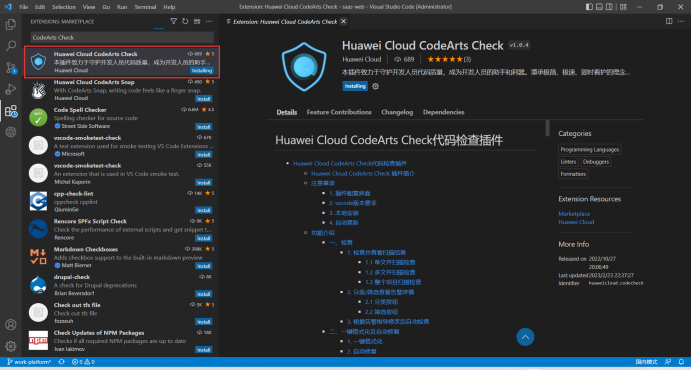Viewport: 692px width, 371px height.
Task: Show errors and warnings count panel
Action: (83, 362)
